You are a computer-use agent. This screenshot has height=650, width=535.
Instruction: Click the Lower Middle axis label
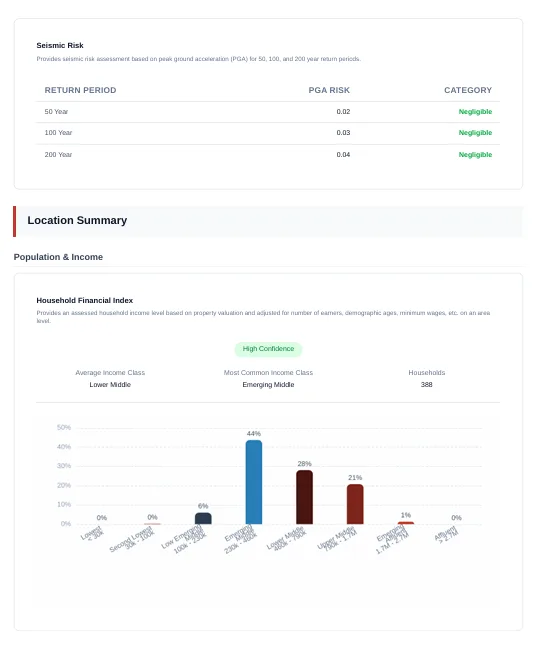coord(287,538)
